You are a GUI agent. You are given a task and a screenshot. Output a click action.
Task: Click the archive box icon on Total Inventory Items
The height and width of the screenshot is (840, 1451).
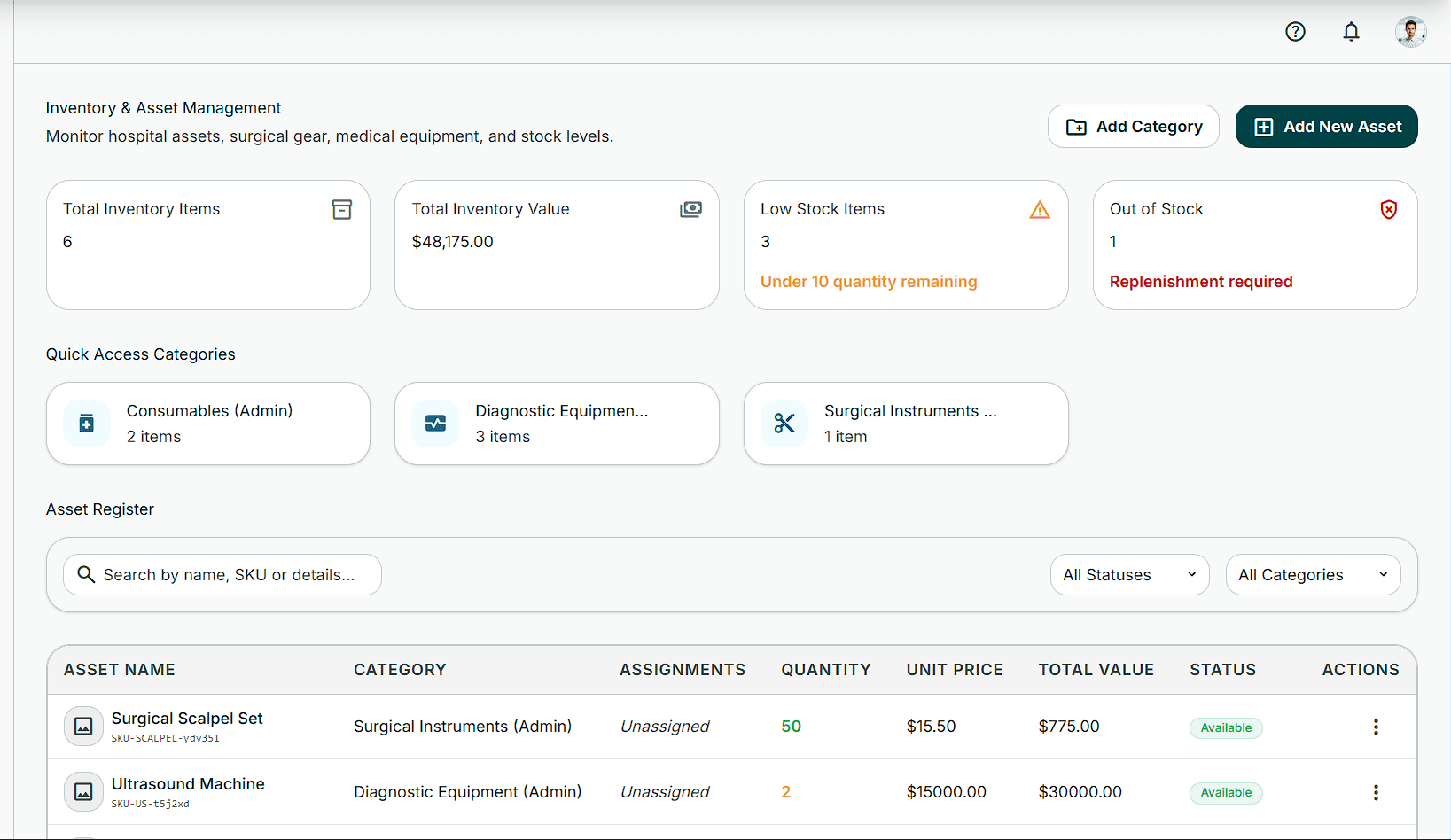tap(342, 209)
